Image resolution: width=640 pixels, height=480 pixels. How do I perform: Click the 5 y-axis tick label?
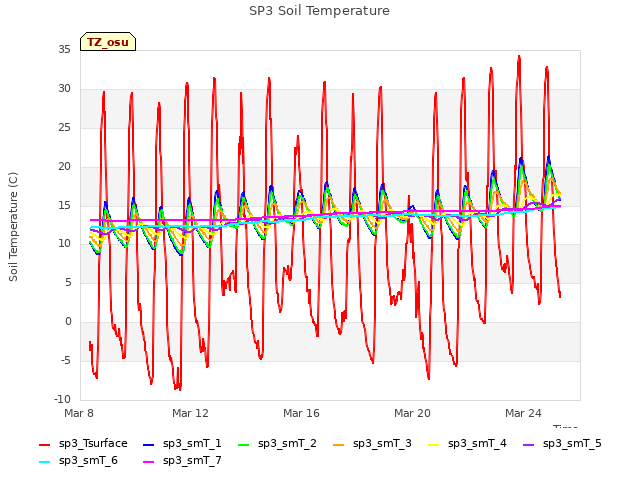click(x=68, y=282)
